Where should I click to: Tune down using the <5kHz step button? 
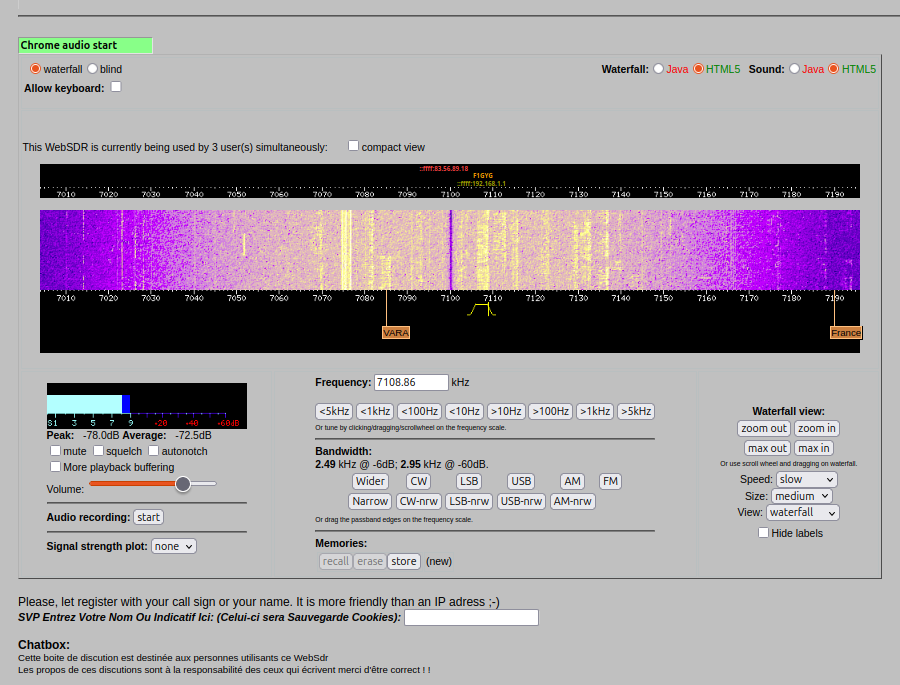tap(334, 411)
